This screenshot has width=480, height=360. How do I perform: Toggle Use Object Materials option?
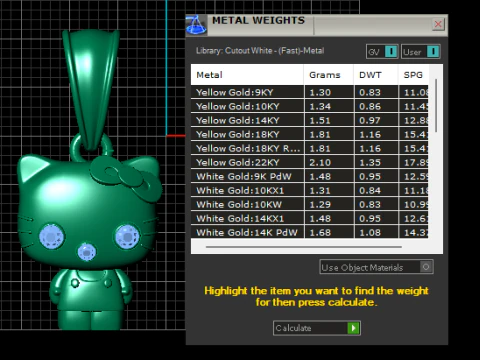pos(376,267)
